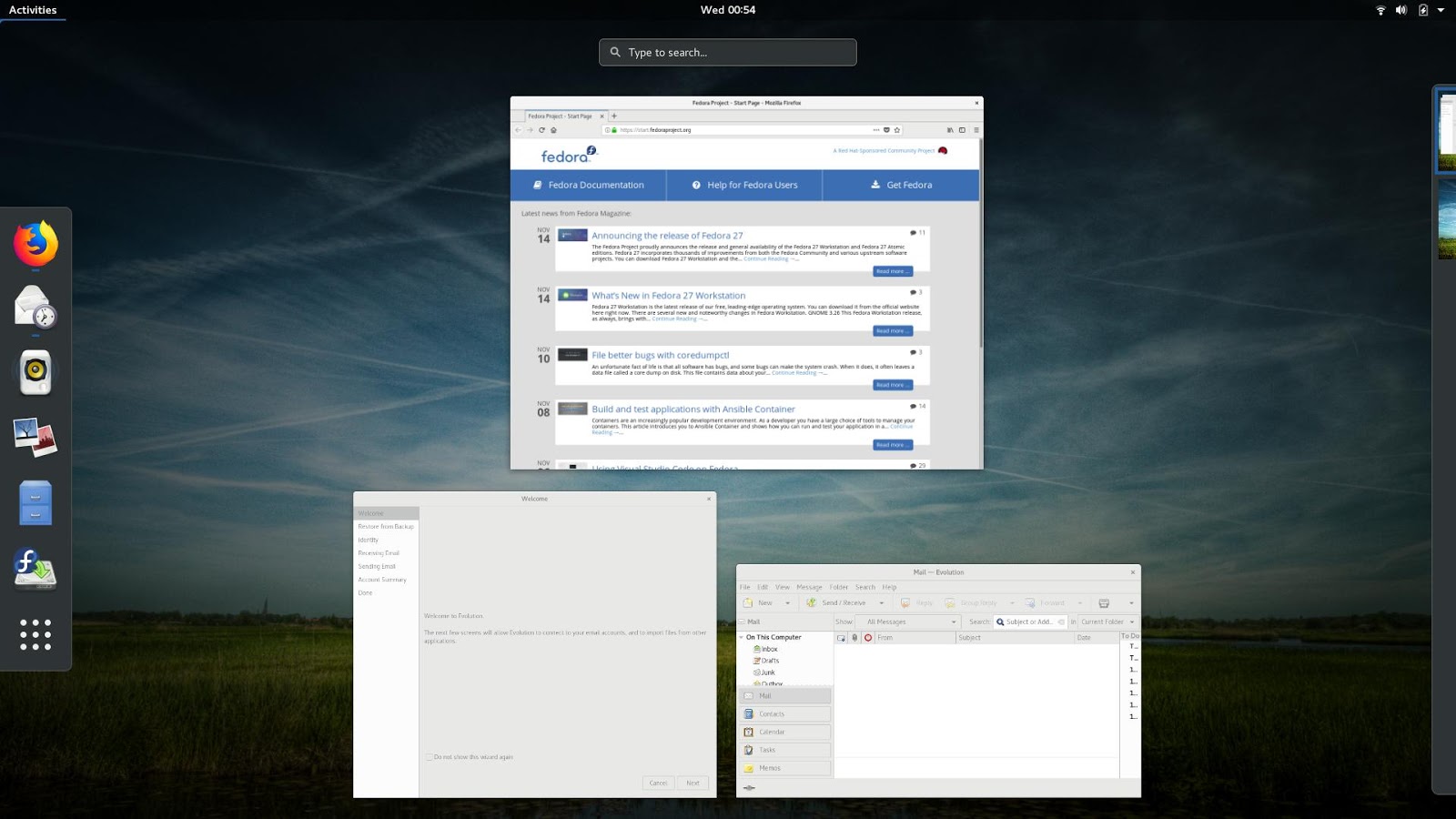This screenshot has width=1456, height=819.
Task: Check 'Do not show this wizard again'
Action: [x=429, y=756]
